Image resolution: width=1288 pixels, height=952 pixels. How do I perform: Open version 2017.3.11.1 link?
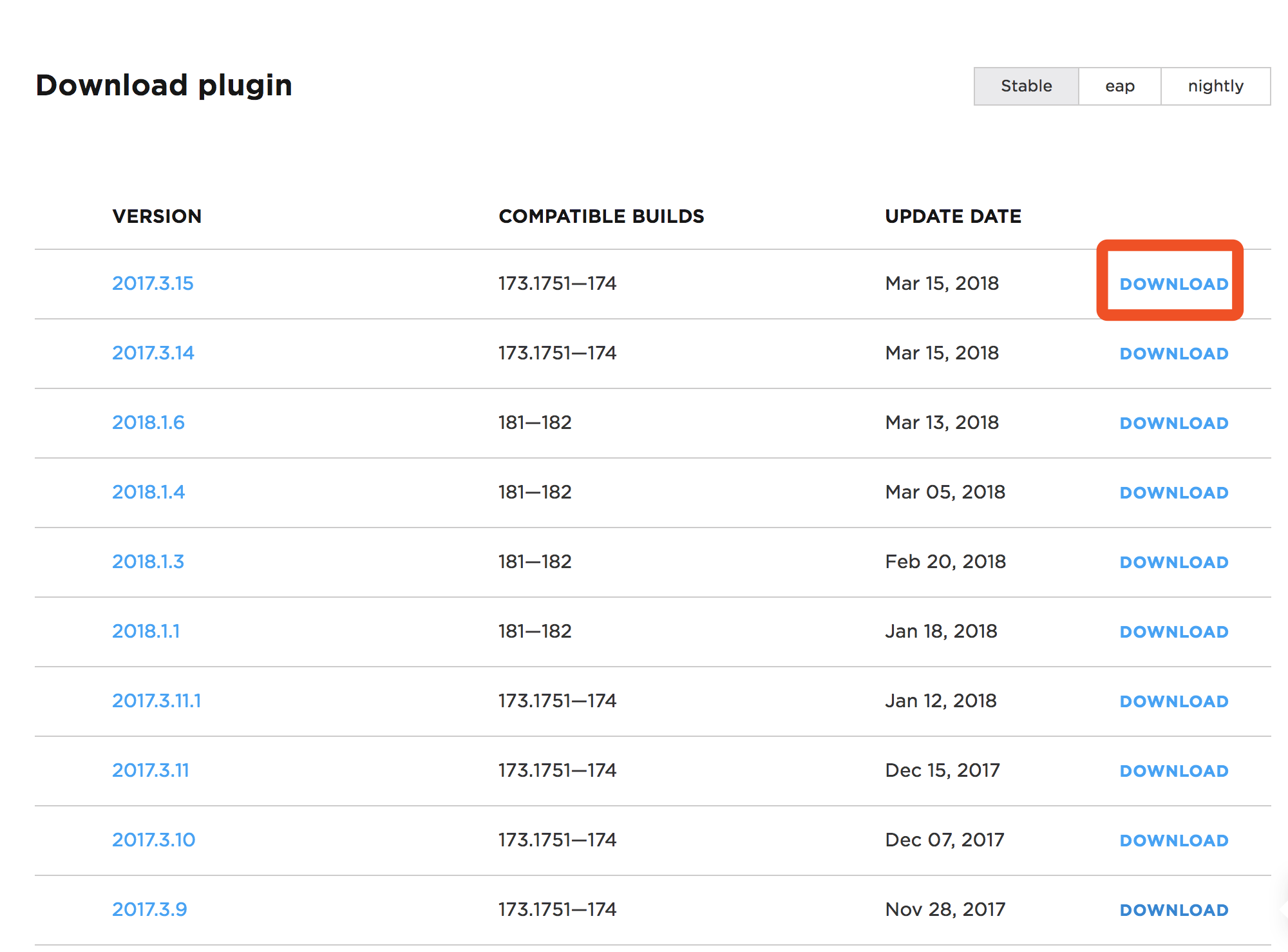(156, 701)
